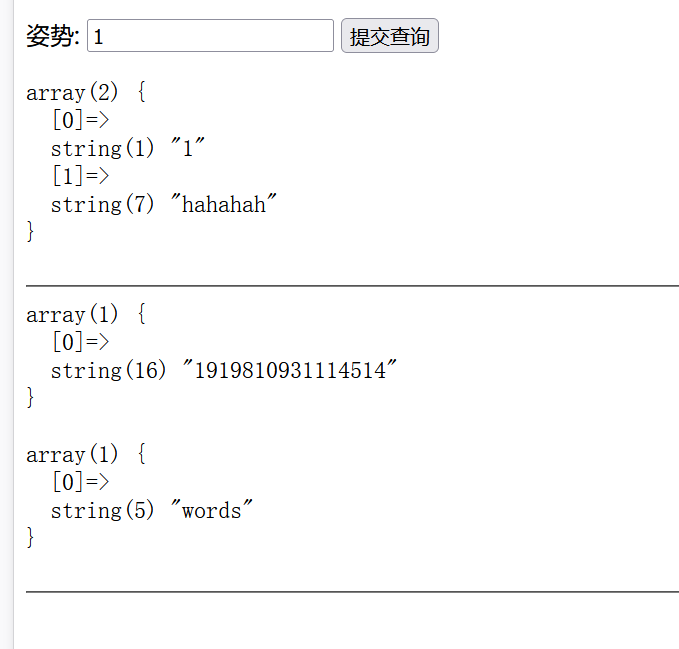Click the [0]=> line above "words"
Image resolution: width=679 pixels, height=649 pixels.
pyautogui.click(x=81, y=482)
